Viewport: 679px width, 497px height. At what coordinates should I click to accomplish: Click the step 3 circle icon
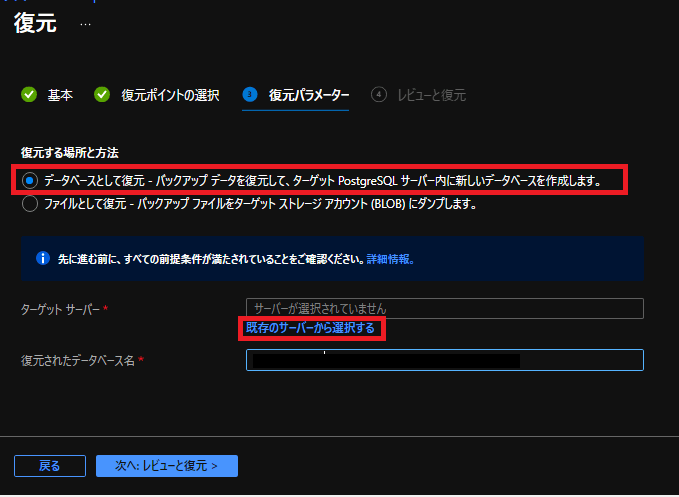pos(250,94)
